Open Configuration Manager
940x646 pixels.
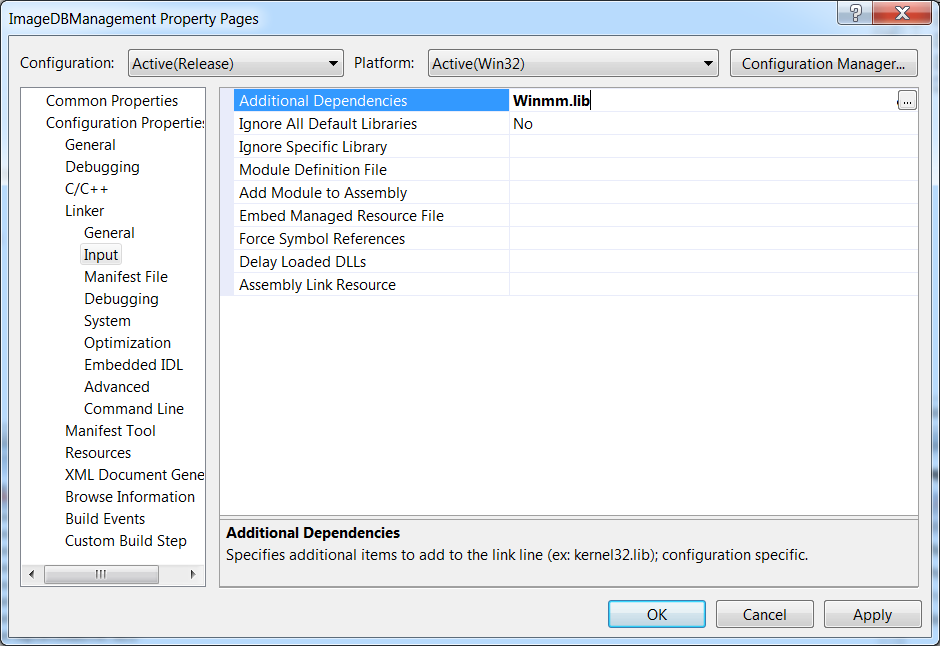pyautogui.click(x=823, y=63)
